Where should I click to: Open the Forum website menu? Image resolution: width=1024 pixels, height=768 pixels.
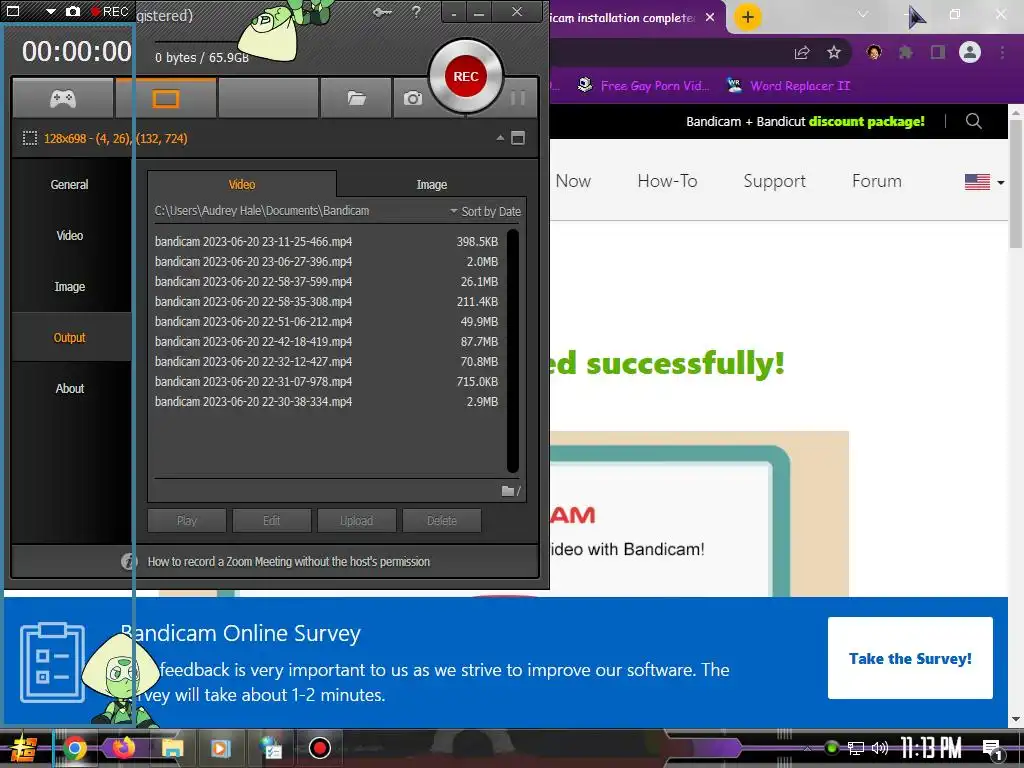tap(876, 181)
